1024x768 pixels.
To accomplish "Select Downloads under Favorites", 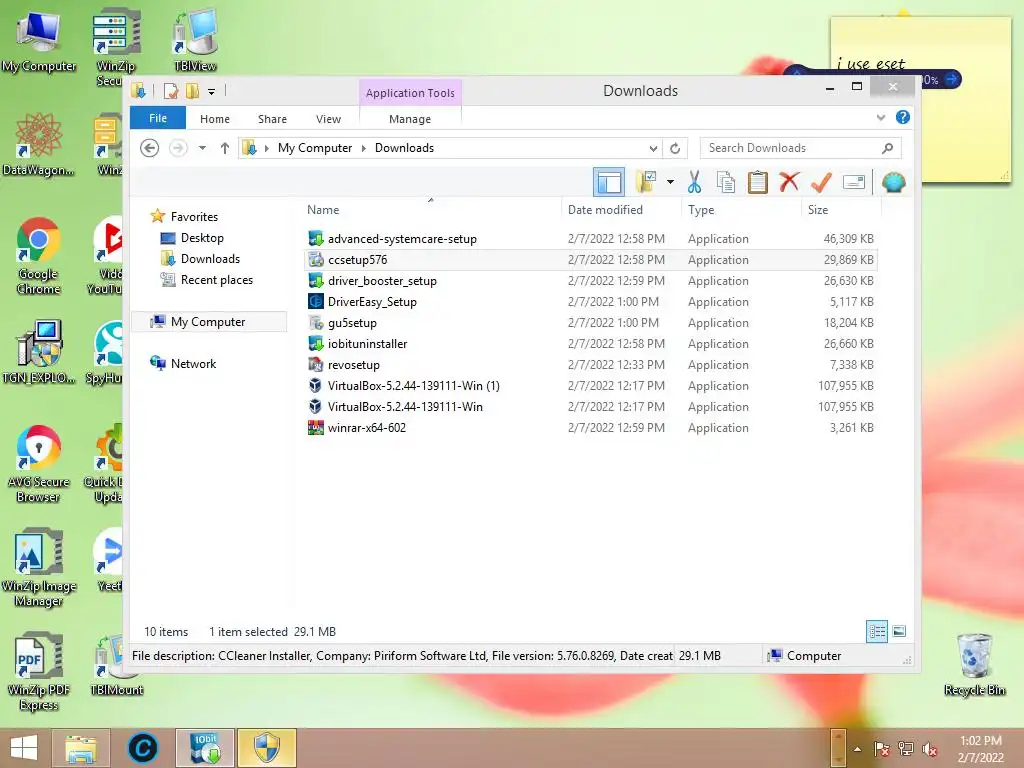I will pos(210,259).
